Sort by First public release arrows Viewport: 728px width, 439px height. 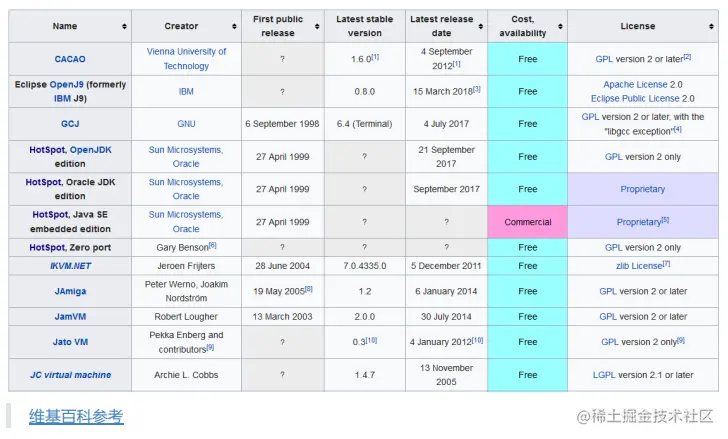click(317, 26)
